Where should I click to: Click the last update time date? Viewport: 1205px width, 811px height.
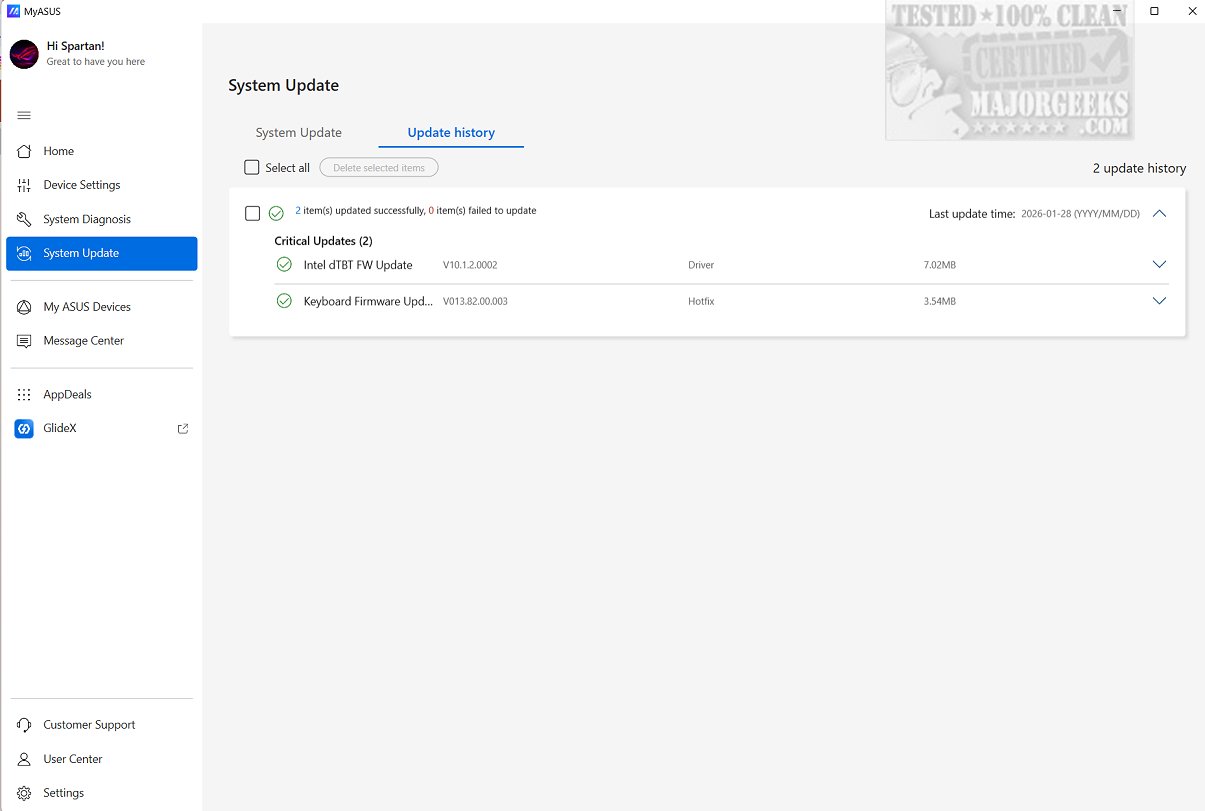coord(1080,214)
